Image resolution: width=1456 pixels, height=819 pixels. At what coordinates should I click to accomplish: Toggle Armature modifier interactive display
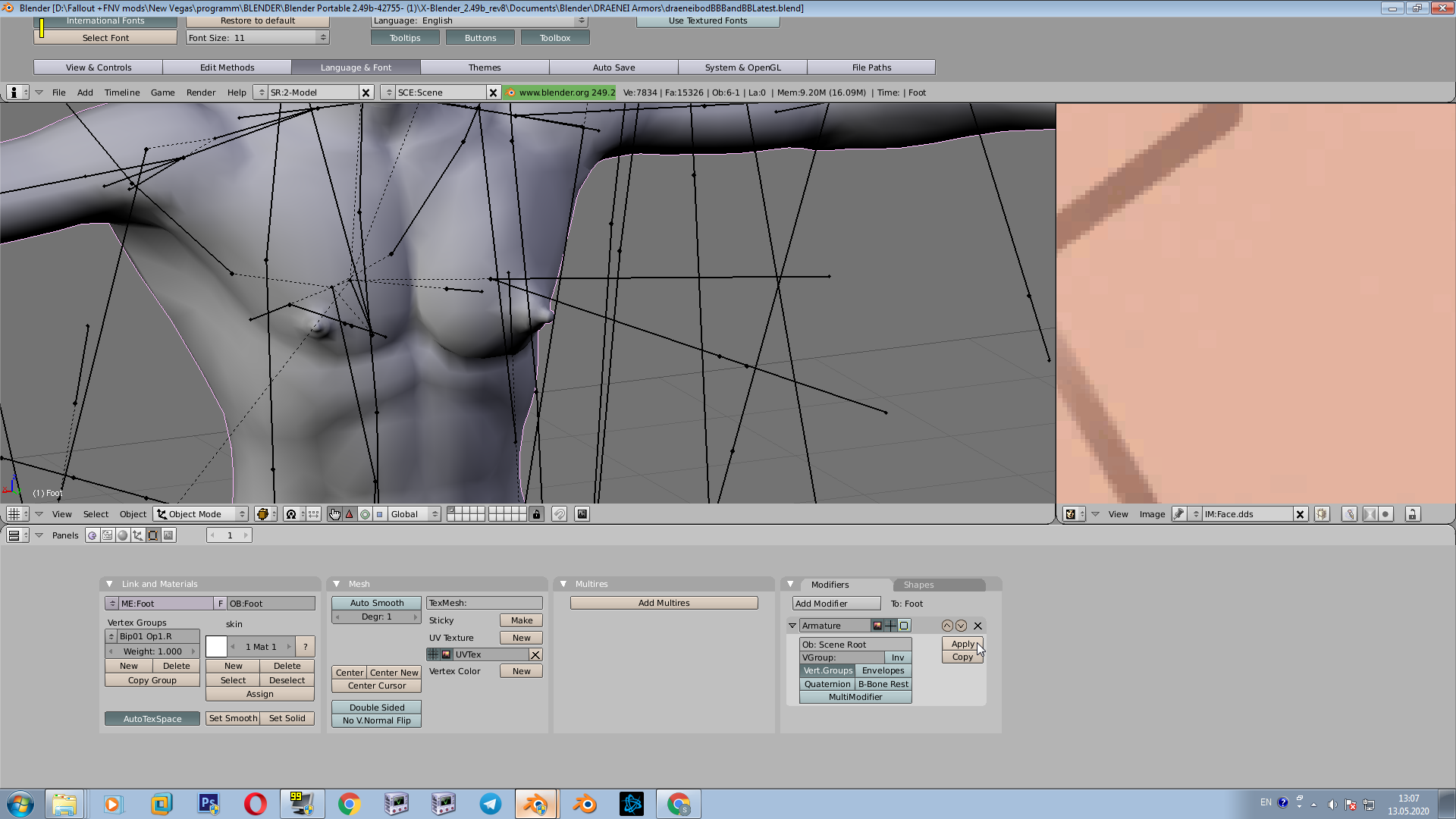(890, 626)
